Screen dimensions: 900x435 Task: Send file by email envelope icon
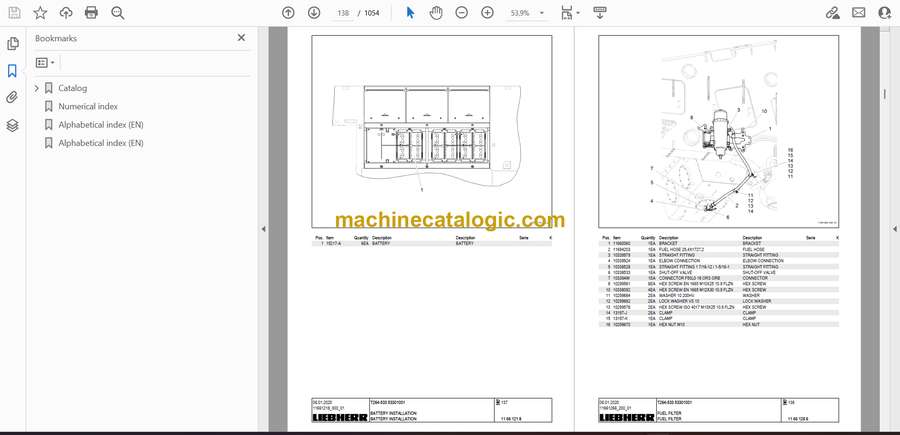(x=859, y=13)
